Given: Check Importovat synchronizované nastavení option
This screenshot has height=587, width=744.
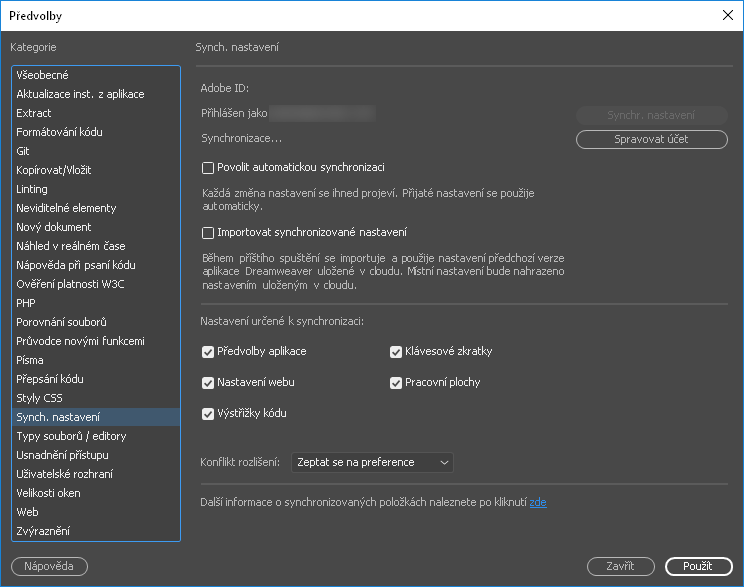Looking at the screenshot, I should point(208,233).
